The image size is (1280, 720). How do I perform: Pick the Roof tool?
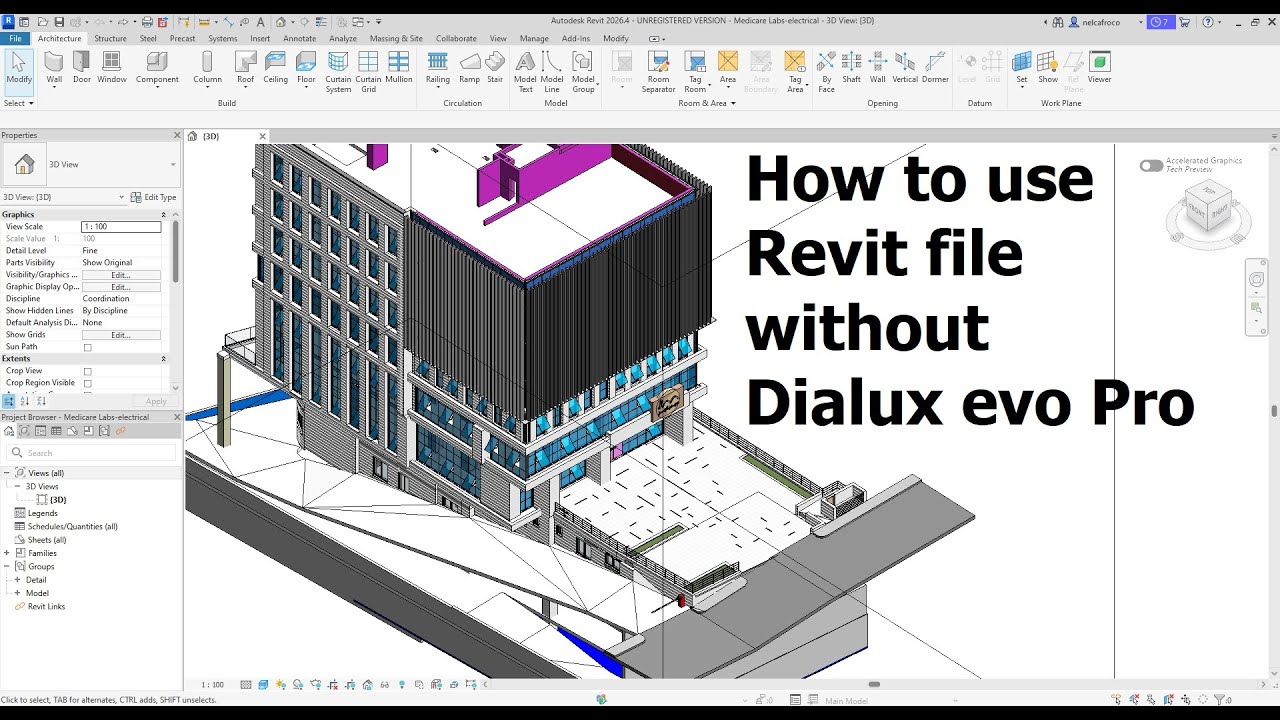tap(245, 67)
